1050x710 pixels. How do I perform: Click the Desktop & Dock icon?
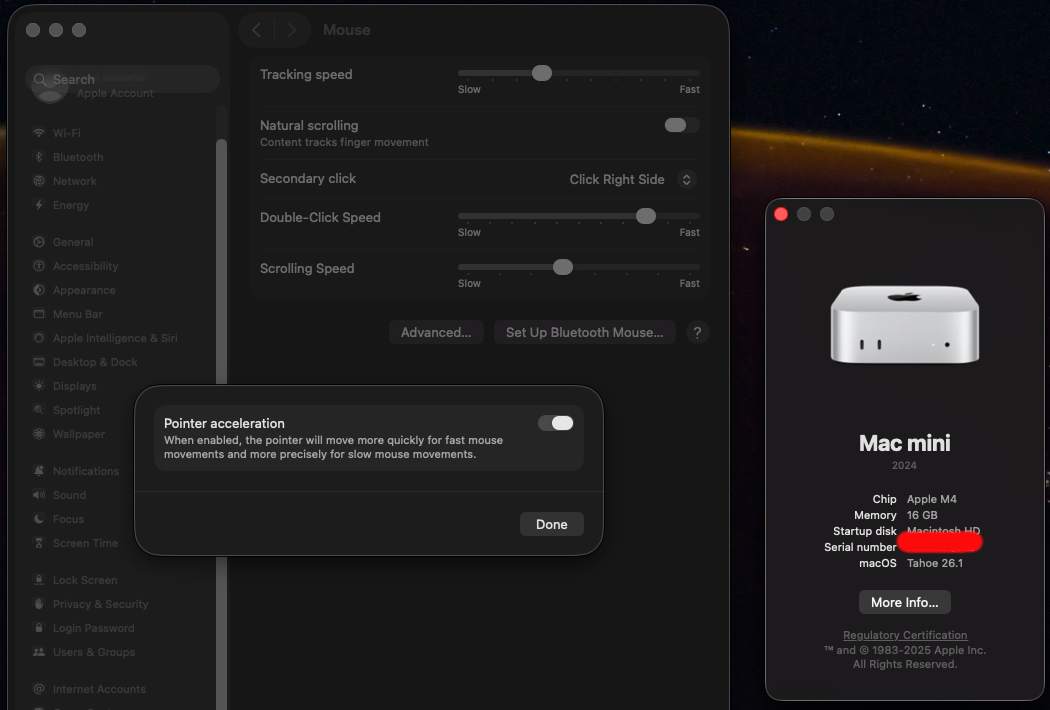39,362
